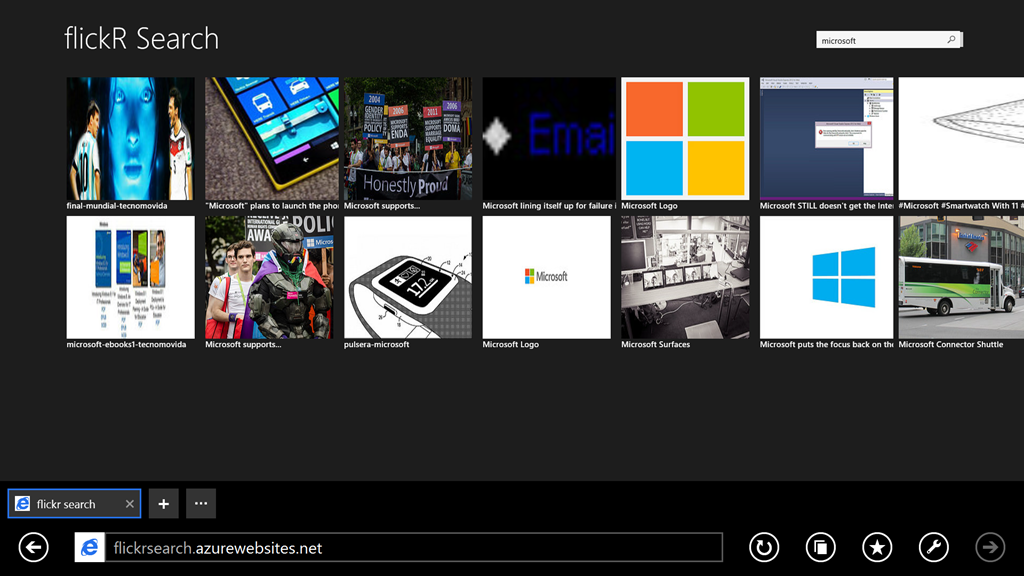
Task: Open microsoft-ebooks1 thumbnail
Action: (x=130, y=277)
